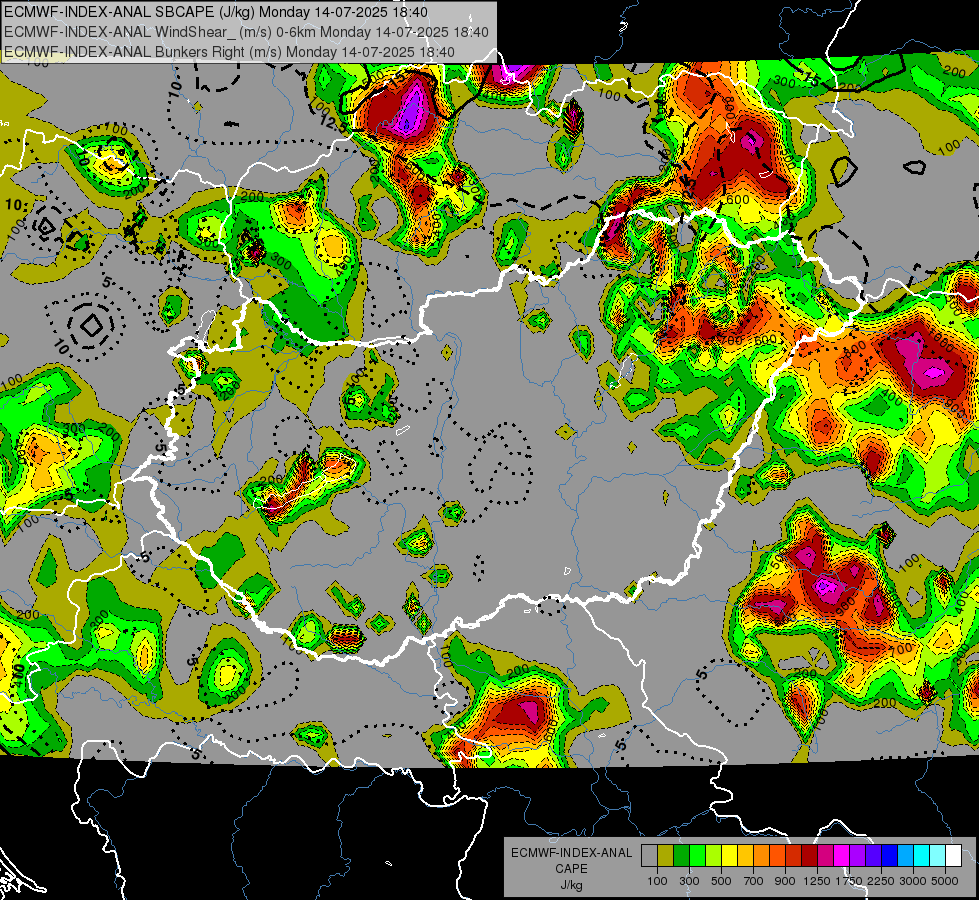Click the J/kg unit label in legend
Viewport: 979px width, 900px height.
pyautogui.click(x=571, y=885)
